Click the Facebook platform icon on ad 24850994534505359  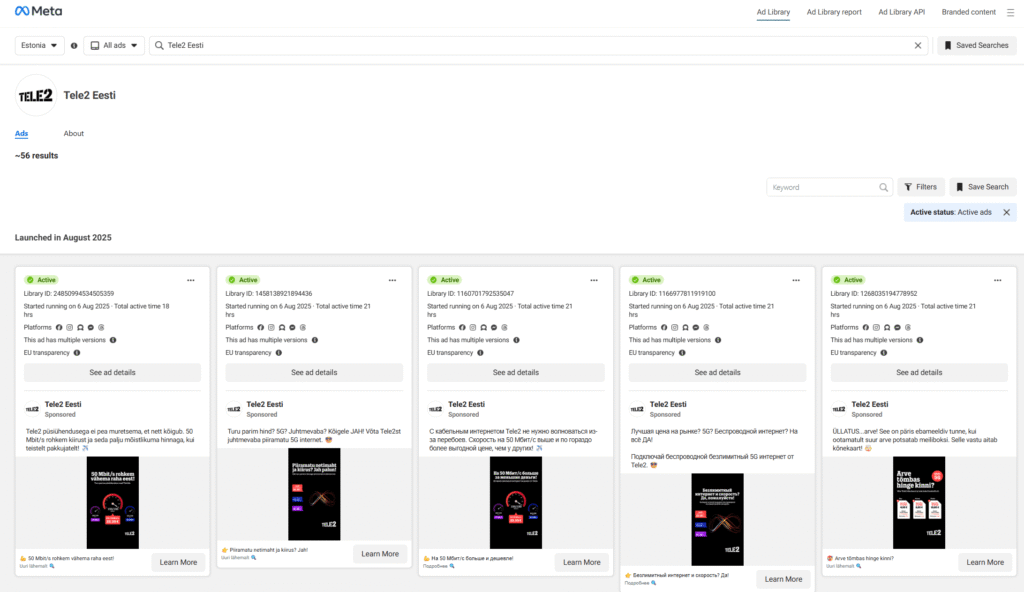pyautogui.click(x=59, y=327)
